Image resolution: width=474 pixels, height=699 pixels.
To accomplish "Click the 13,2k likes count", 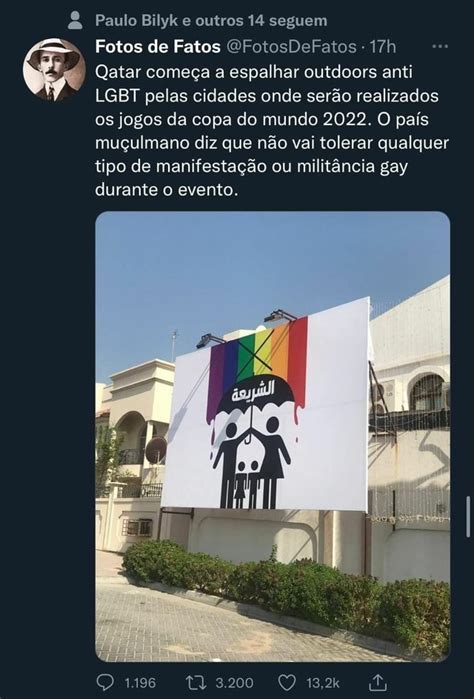I will point(323,683).
